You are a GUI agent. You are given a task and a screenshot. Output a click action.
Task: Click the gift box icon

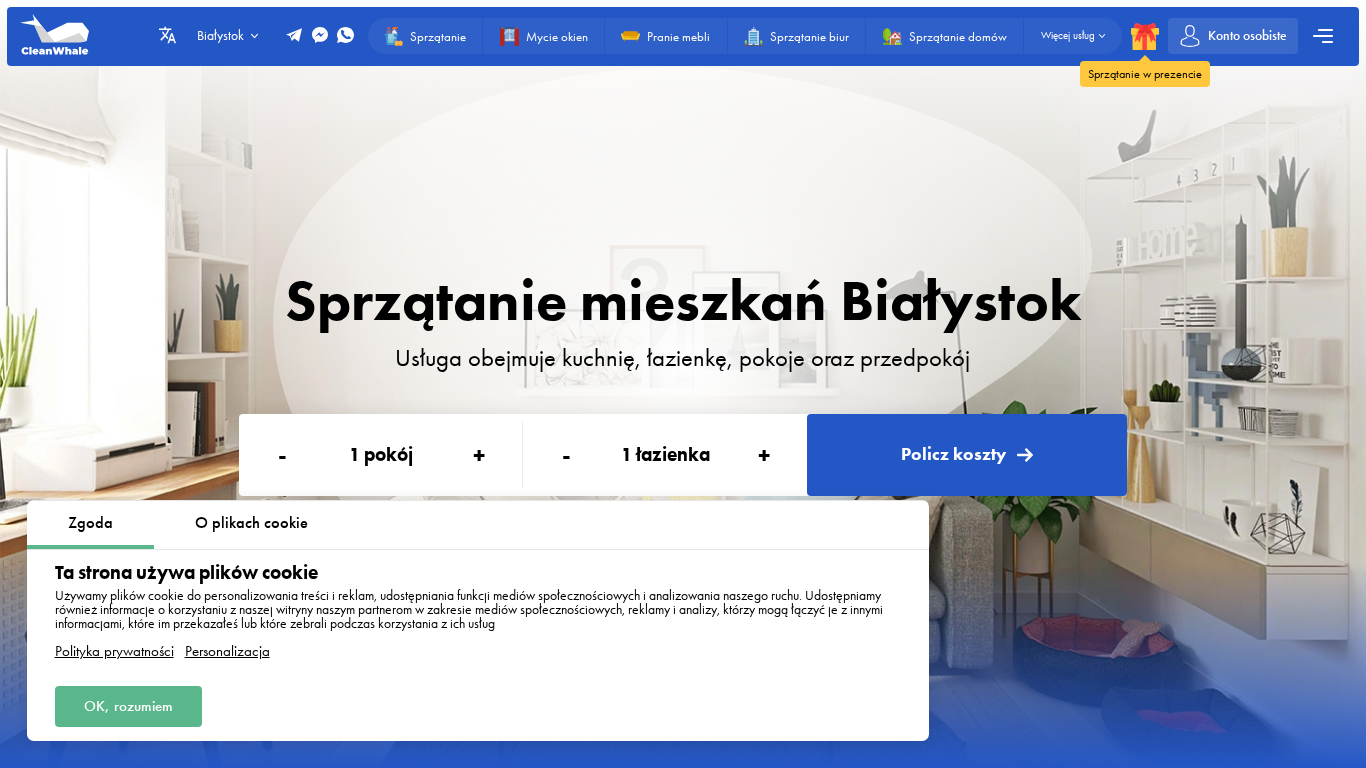(1145, 36)
